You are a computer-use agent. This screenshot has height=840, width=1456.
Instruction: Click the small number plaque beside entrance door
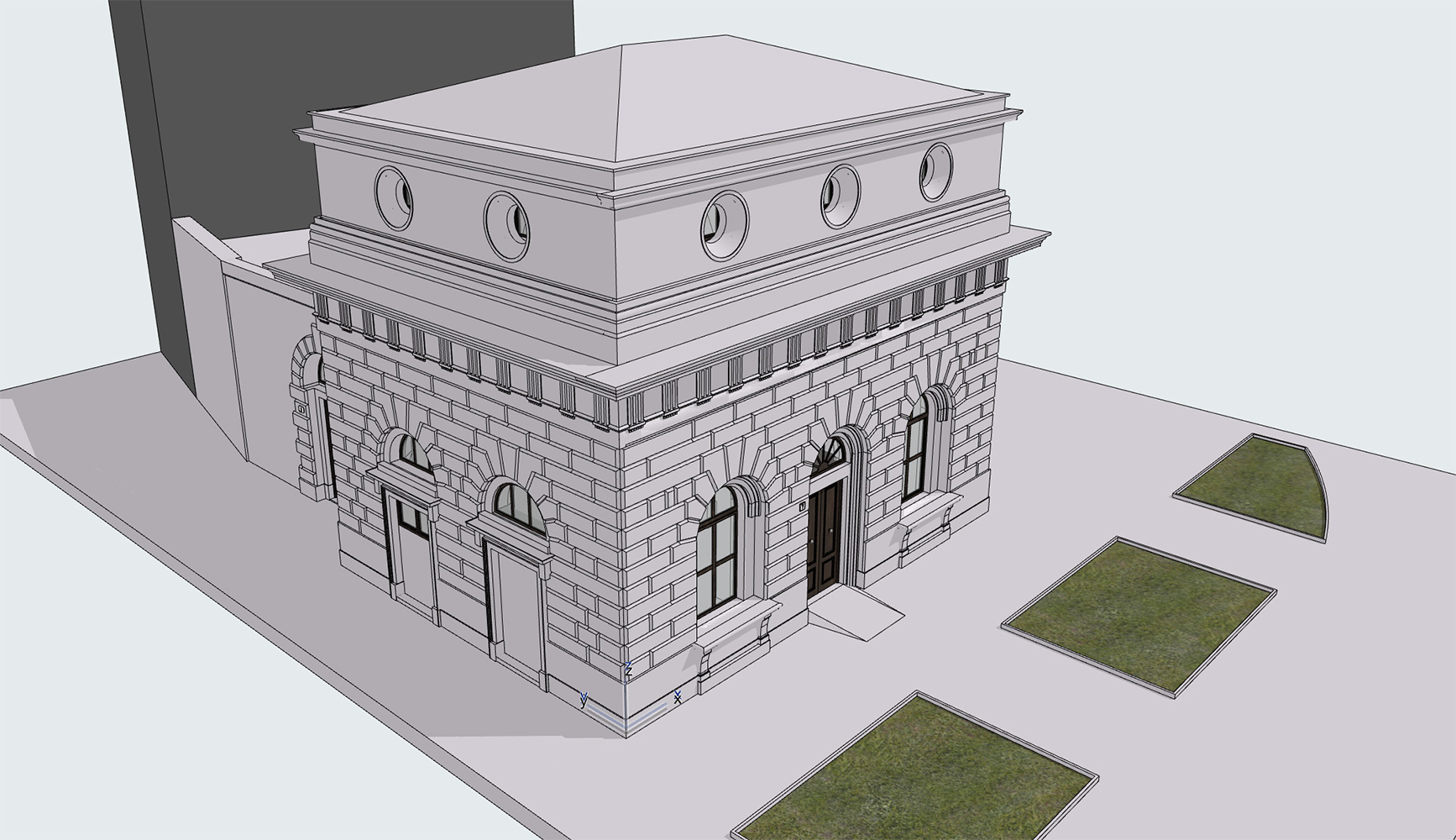pos(802,507)
